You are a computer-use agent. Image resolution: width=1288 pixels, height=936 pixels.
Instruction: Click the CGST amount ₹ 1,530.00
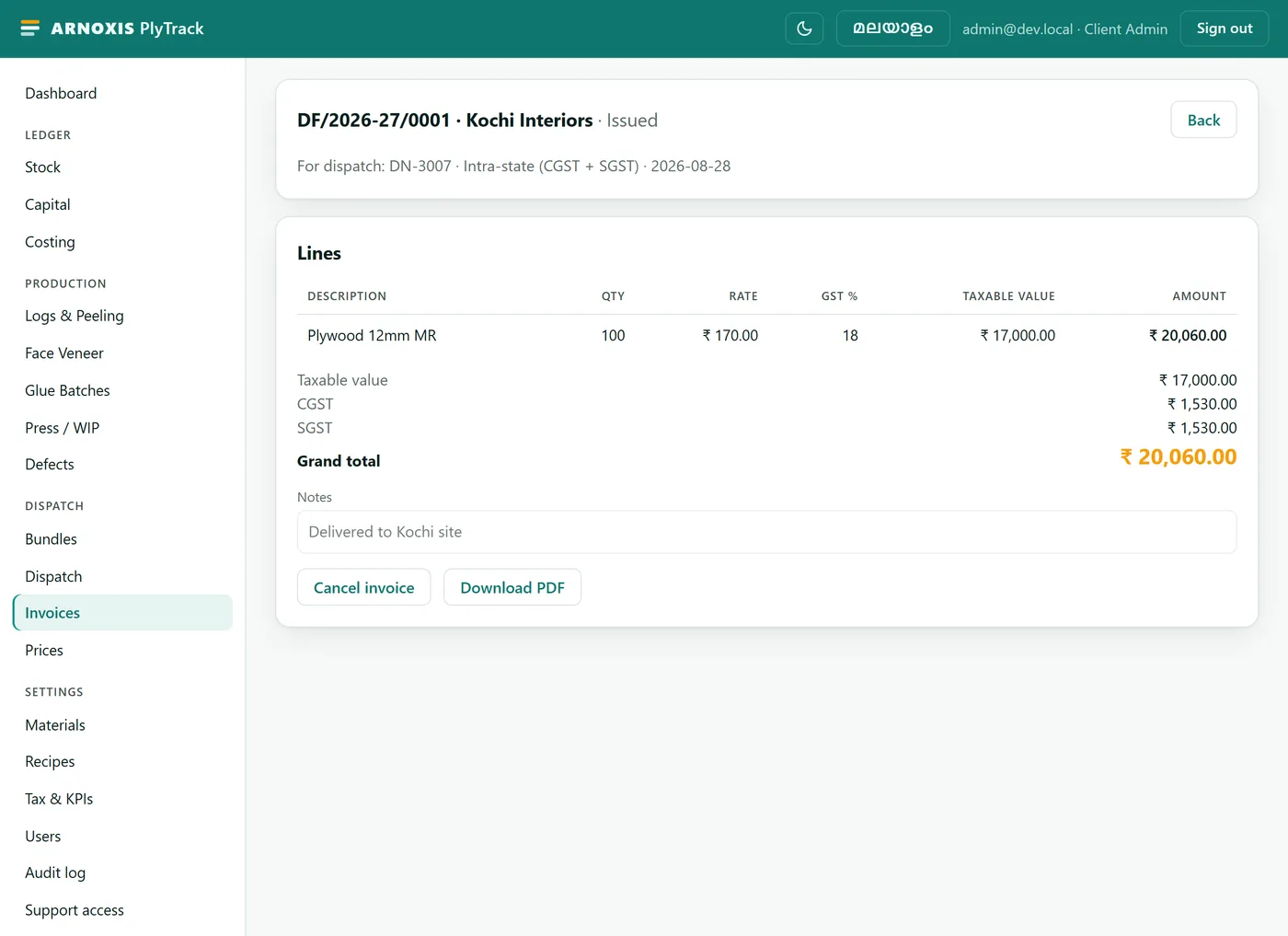click(1202, 404)
